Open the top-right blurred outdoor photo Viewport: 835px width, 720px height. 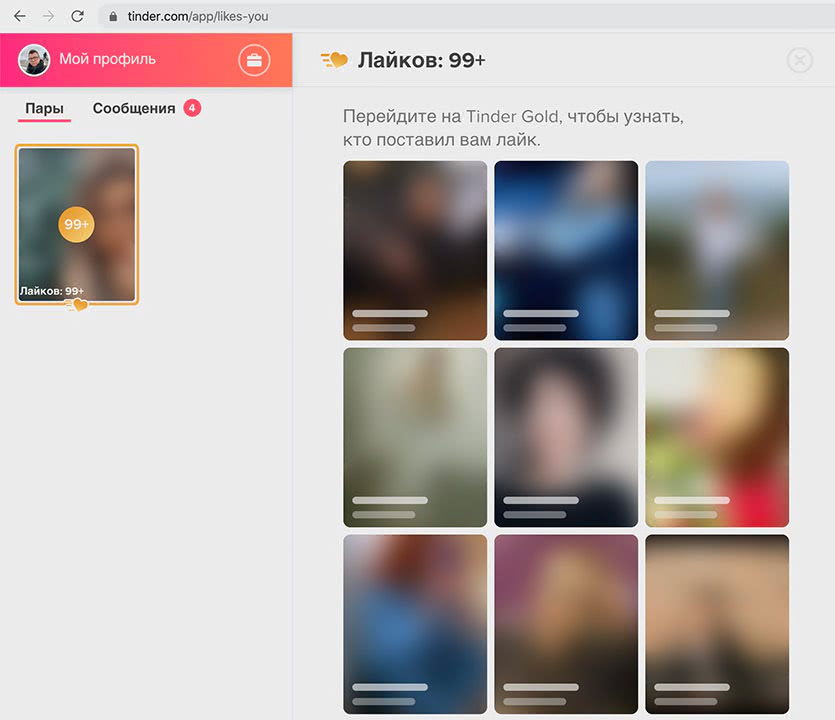tap(717, 250)
